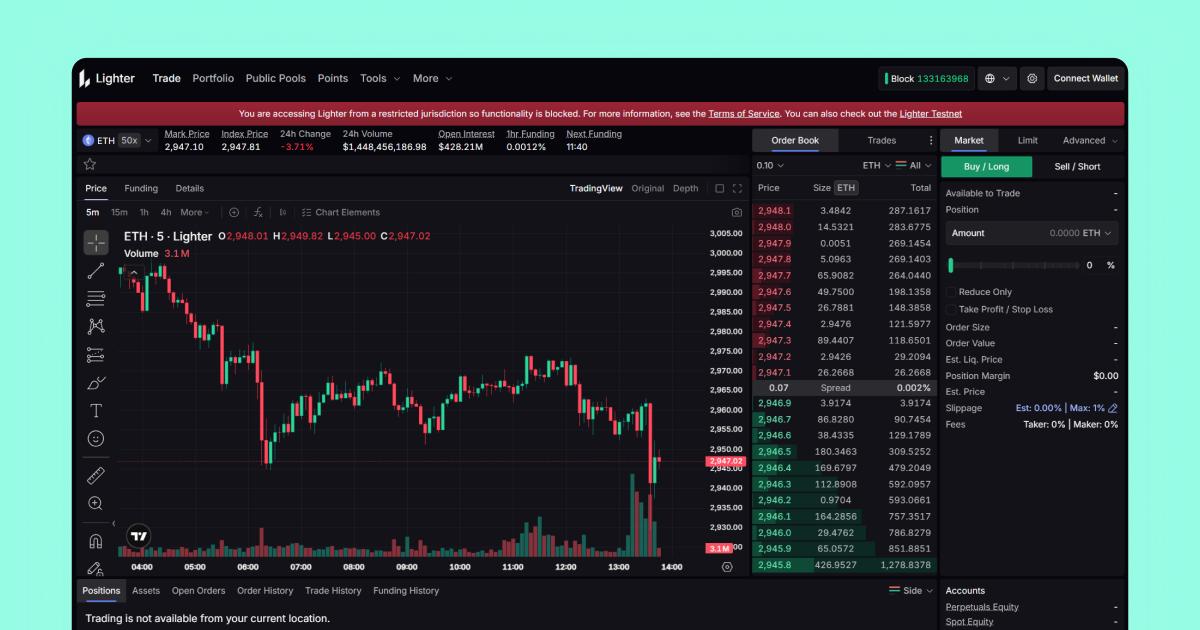Open the Points page

333,78
